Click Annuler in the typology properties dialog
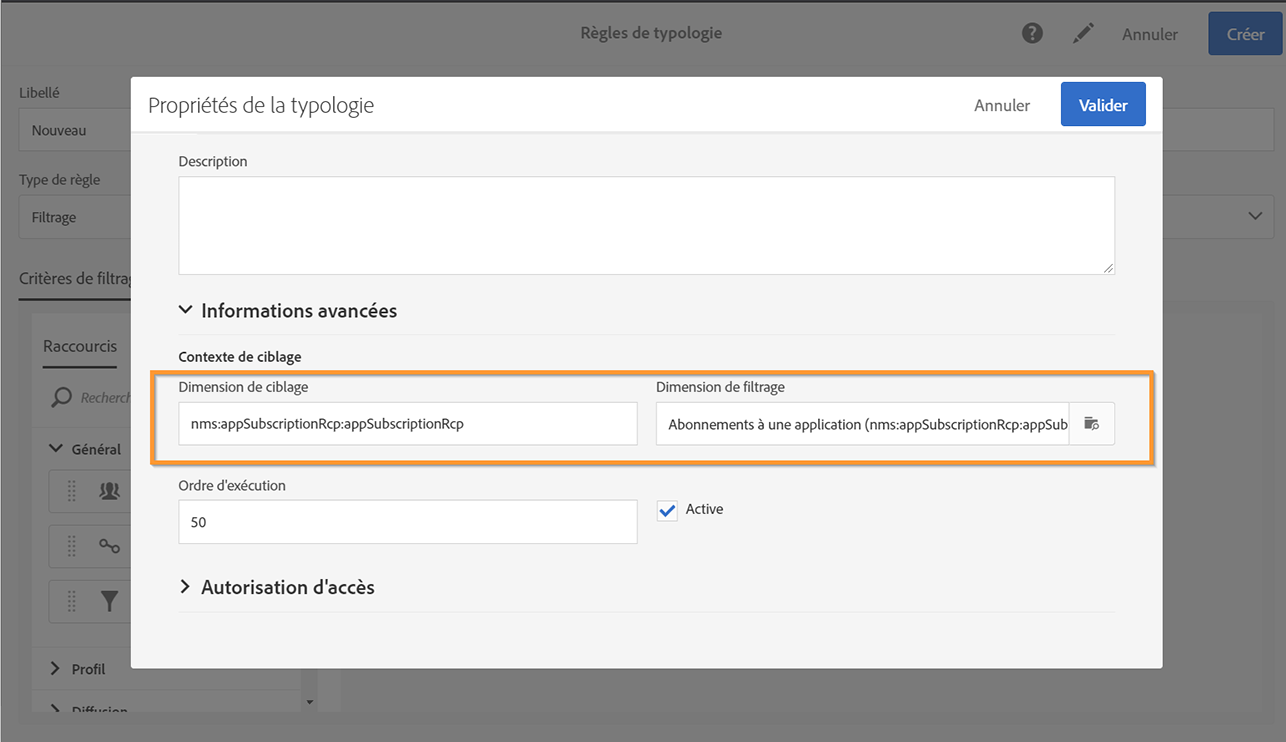 tap(1002, 105)
